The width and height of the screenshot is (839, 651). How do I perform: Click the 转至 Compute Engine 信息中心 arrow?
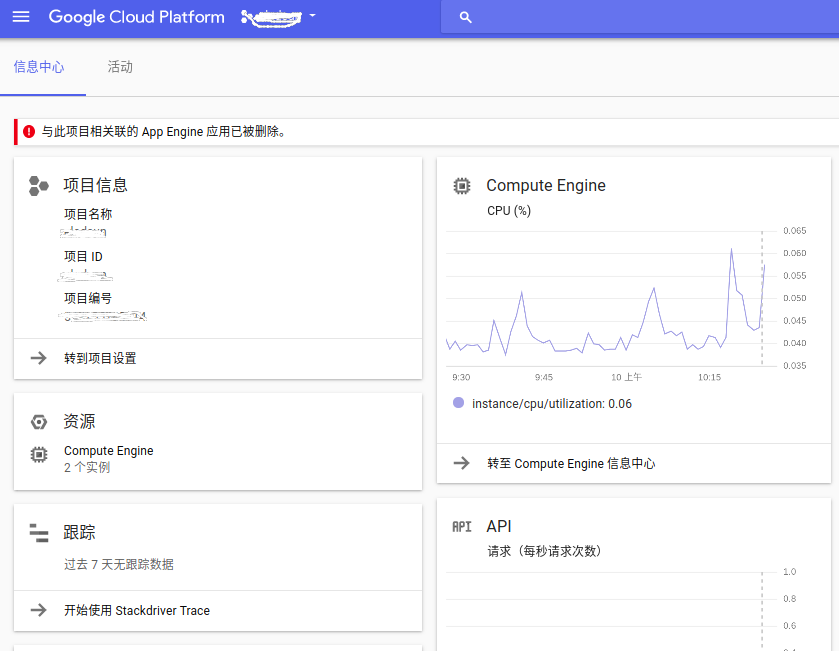point(462,463)
